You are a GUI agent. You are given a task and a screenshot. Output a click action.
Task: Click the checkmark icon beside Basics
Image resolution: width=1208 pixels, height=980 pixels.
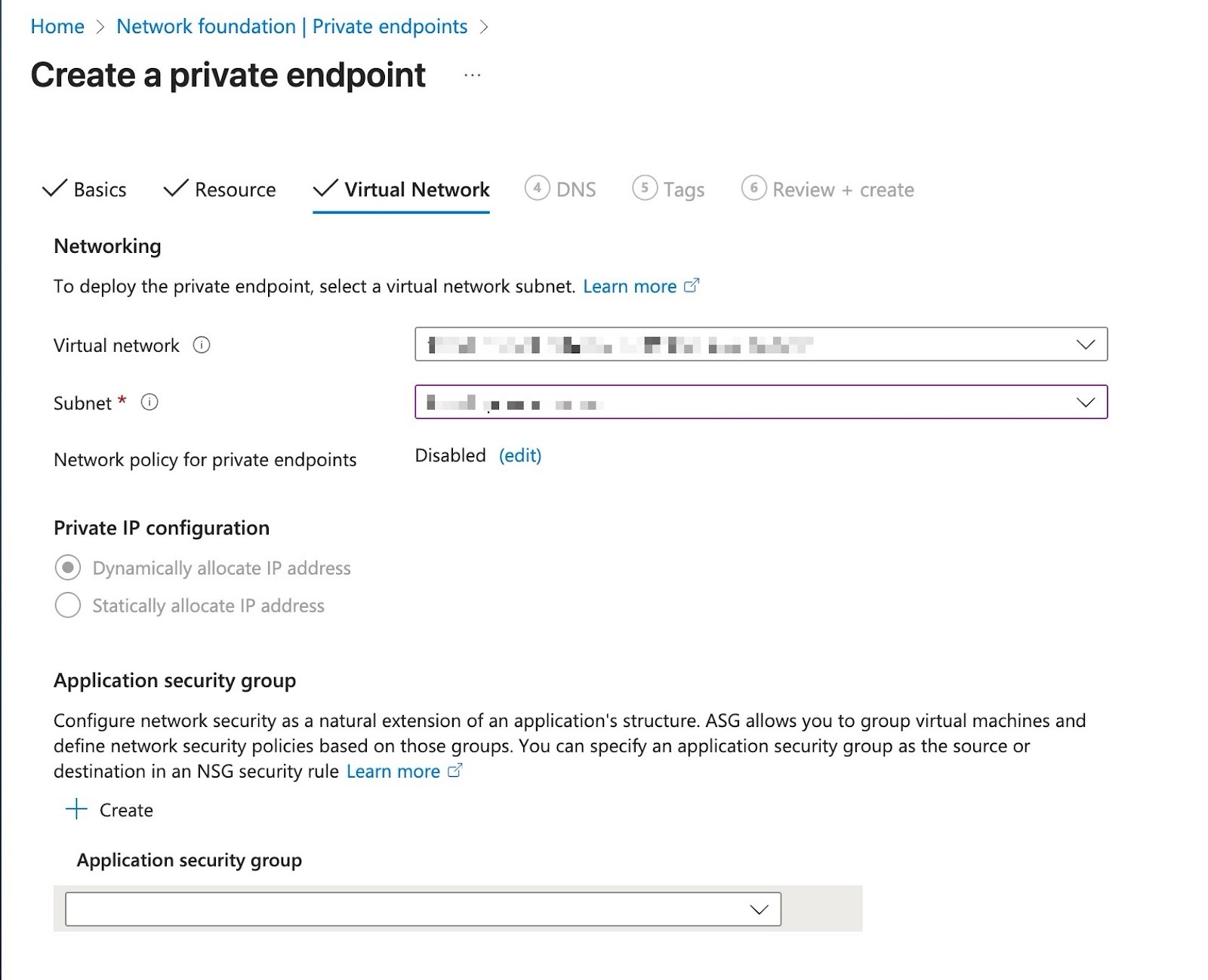54,189
